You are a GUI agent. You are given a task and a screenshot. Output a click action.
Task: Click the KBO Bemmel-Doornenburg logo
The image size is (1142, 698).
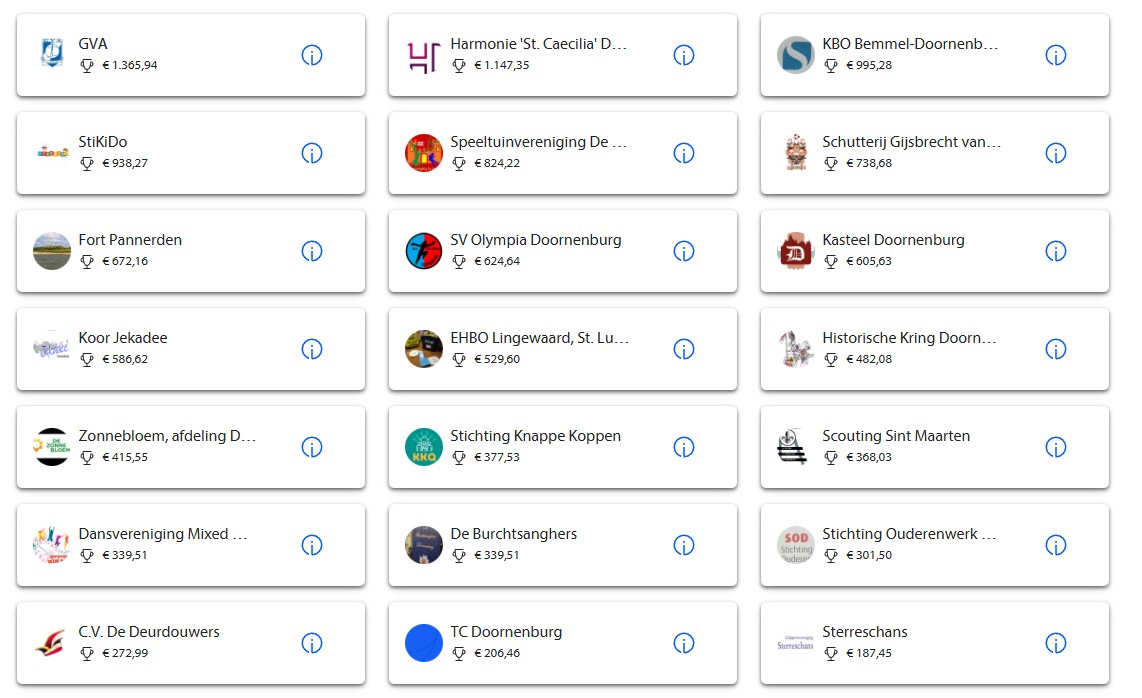pos(796,55)
